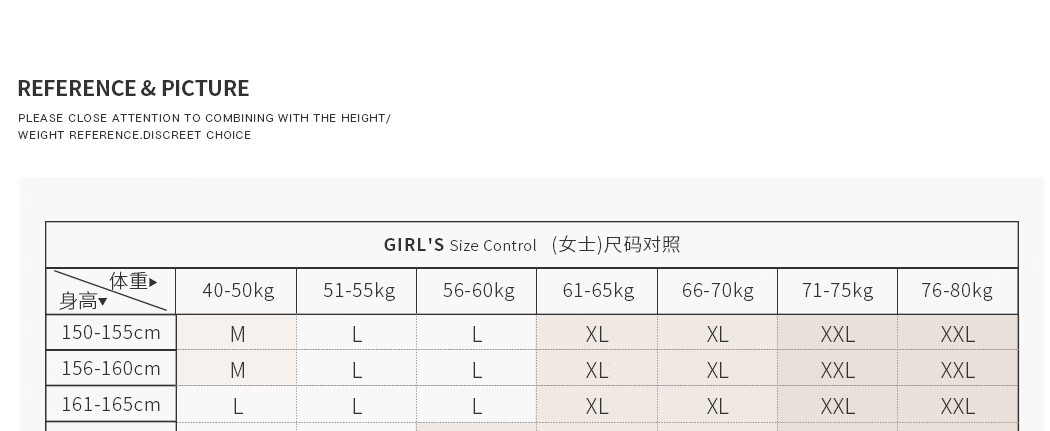The image size is (1050, 431).
Task: Click the arrow icon beside 体重
Action: point(153,283)
